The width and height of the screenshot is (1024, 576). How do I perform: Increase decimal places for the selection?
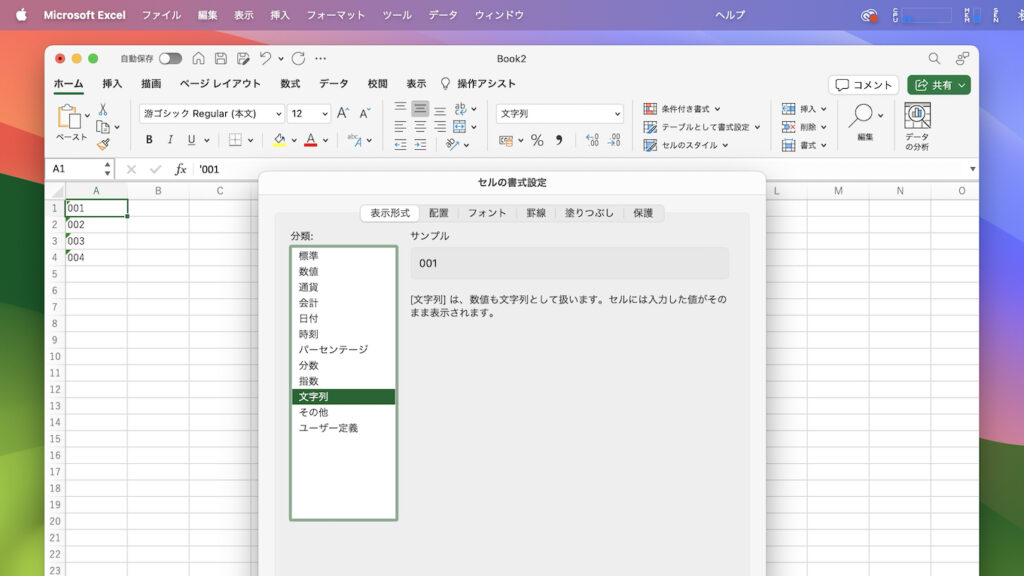coord(592,140)
